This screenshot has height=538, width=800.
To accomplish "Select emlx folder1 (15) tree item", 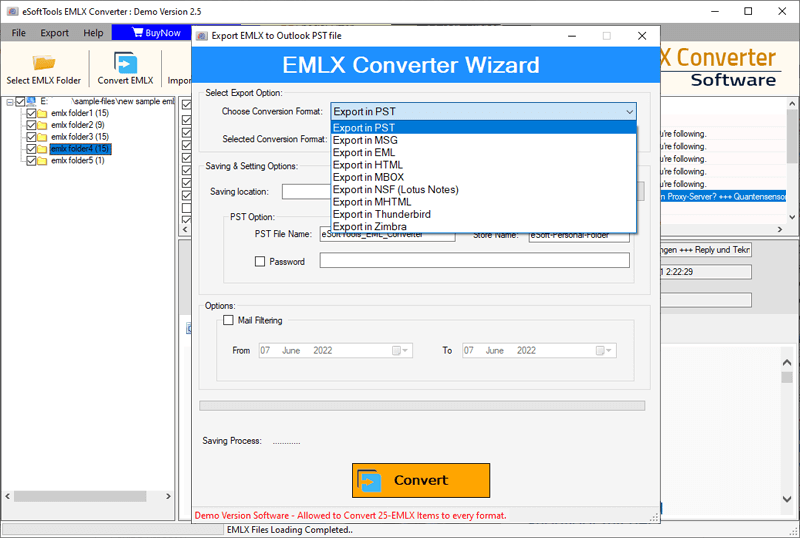I will point(80,113).
